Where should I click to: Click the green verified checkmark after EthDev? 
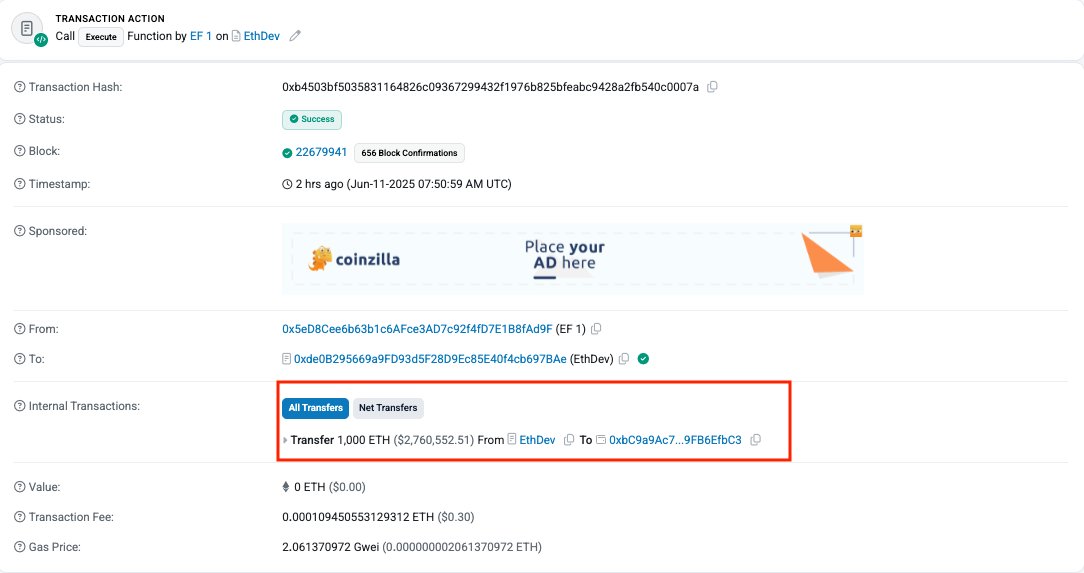tap(644, 359)
